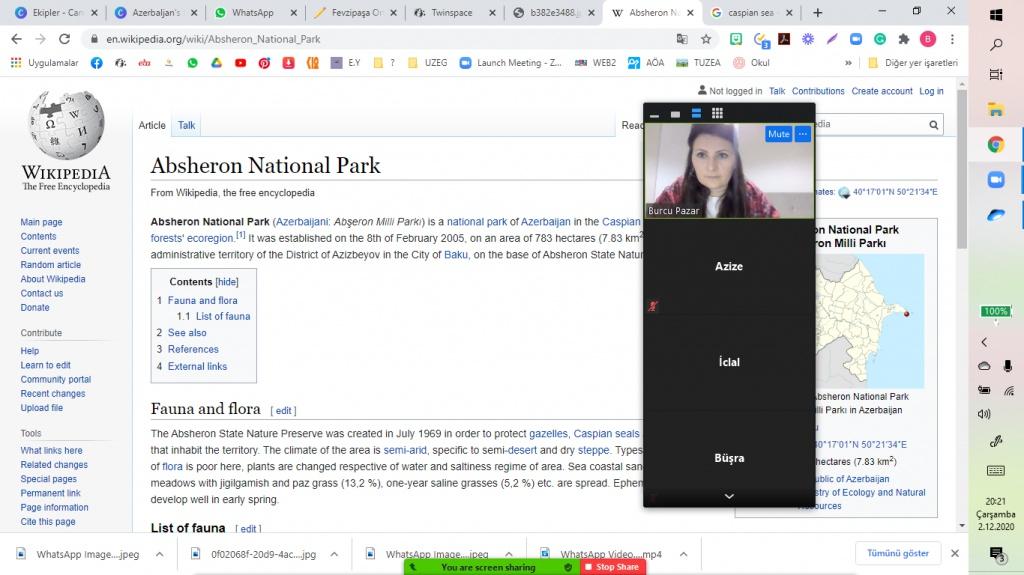The image size is (1024, 575).
Task: Open the Caspian seals link
Action: pos(605,433)
